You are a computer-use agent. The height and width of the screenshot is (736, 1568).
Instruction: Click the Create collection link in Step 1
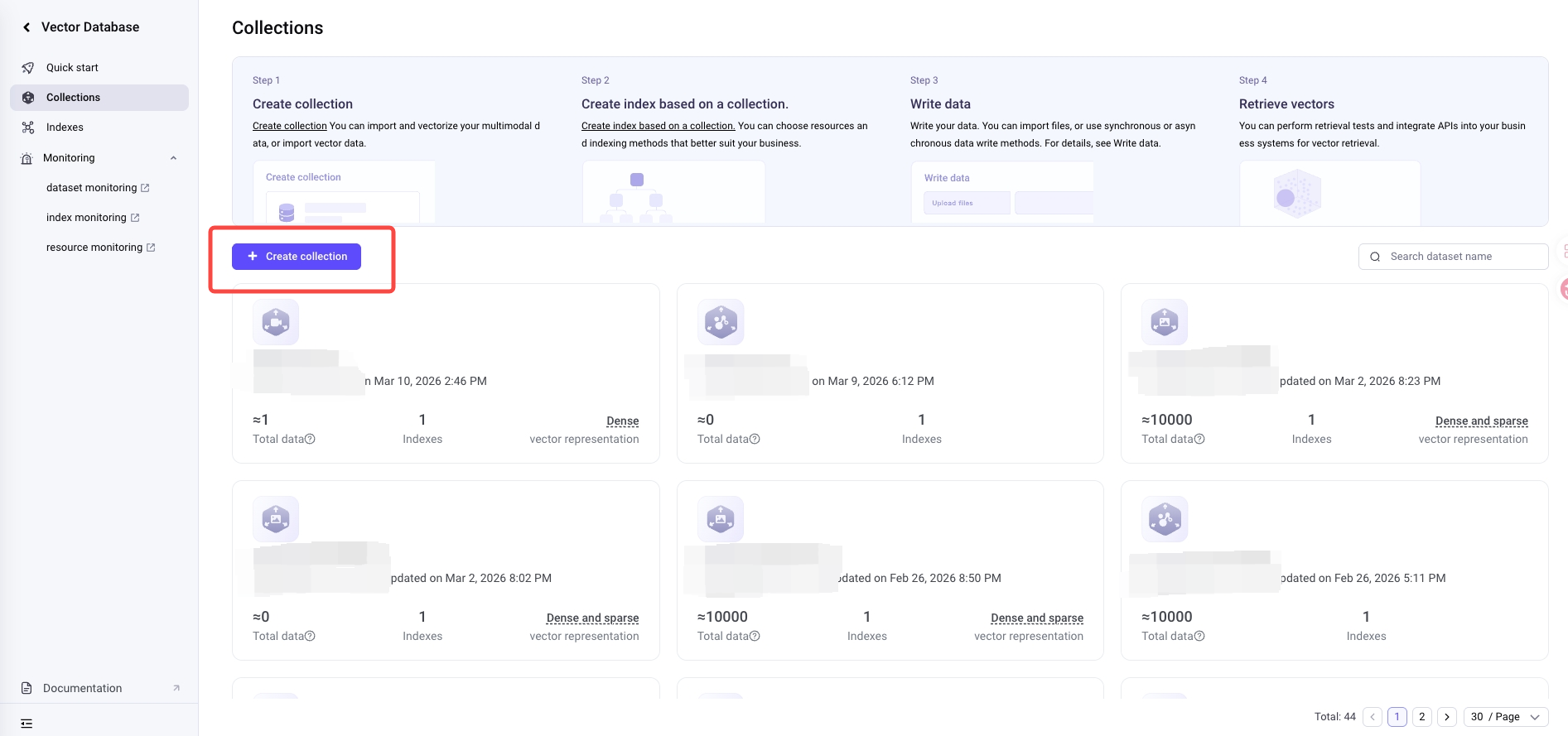[x=289, y=126]
